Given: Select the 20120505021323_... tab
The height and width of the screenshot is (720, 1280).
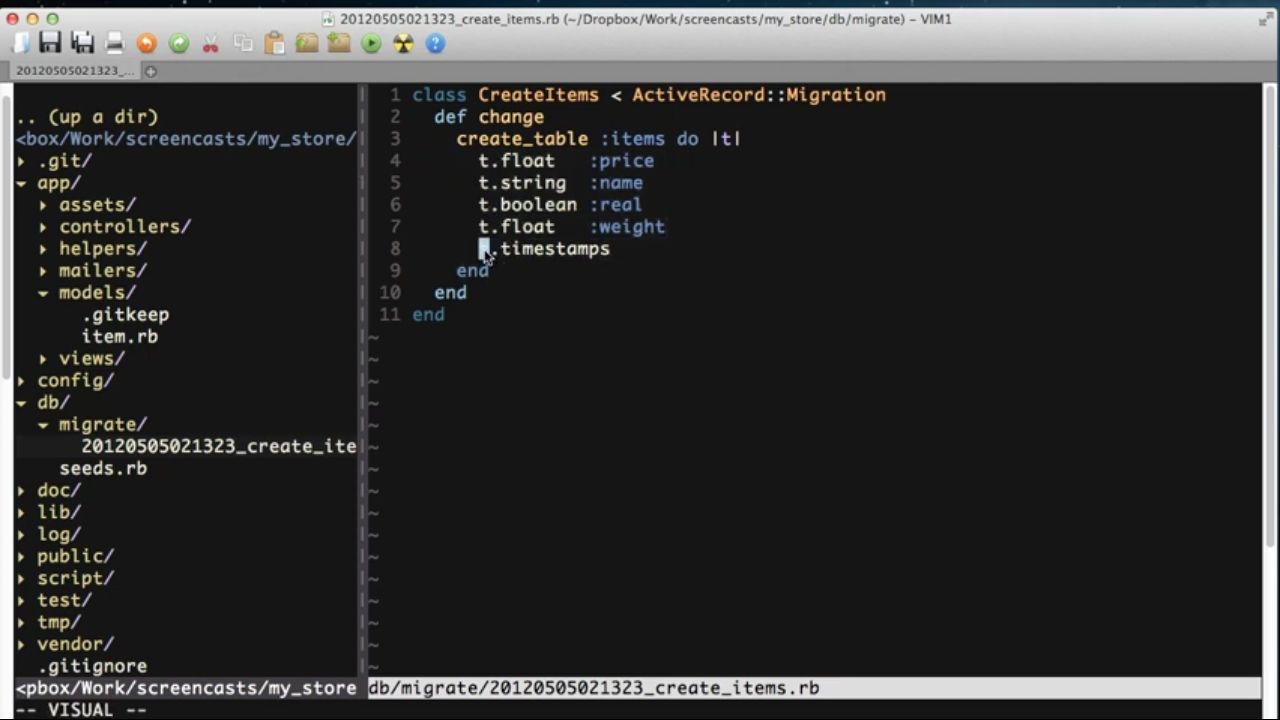Looking at the screenshot, I should tap(74, 71).
